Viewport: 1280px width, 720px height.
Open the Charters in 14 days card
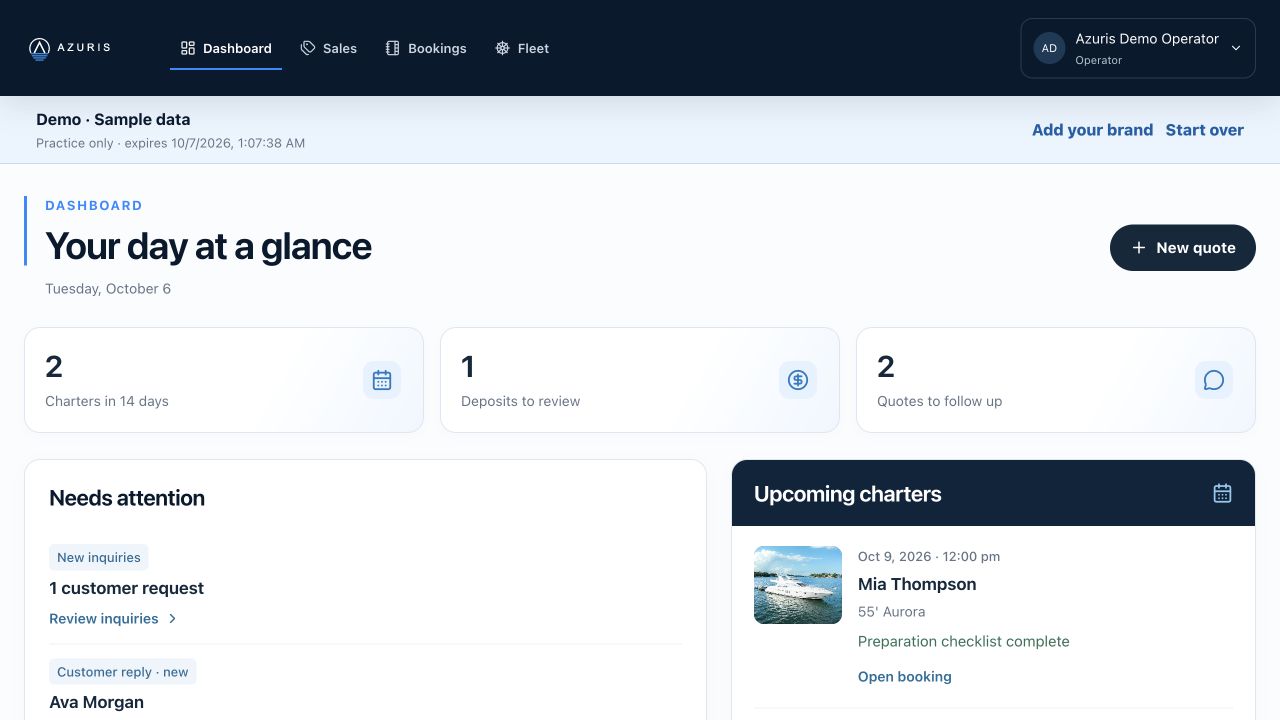(224, 380)
